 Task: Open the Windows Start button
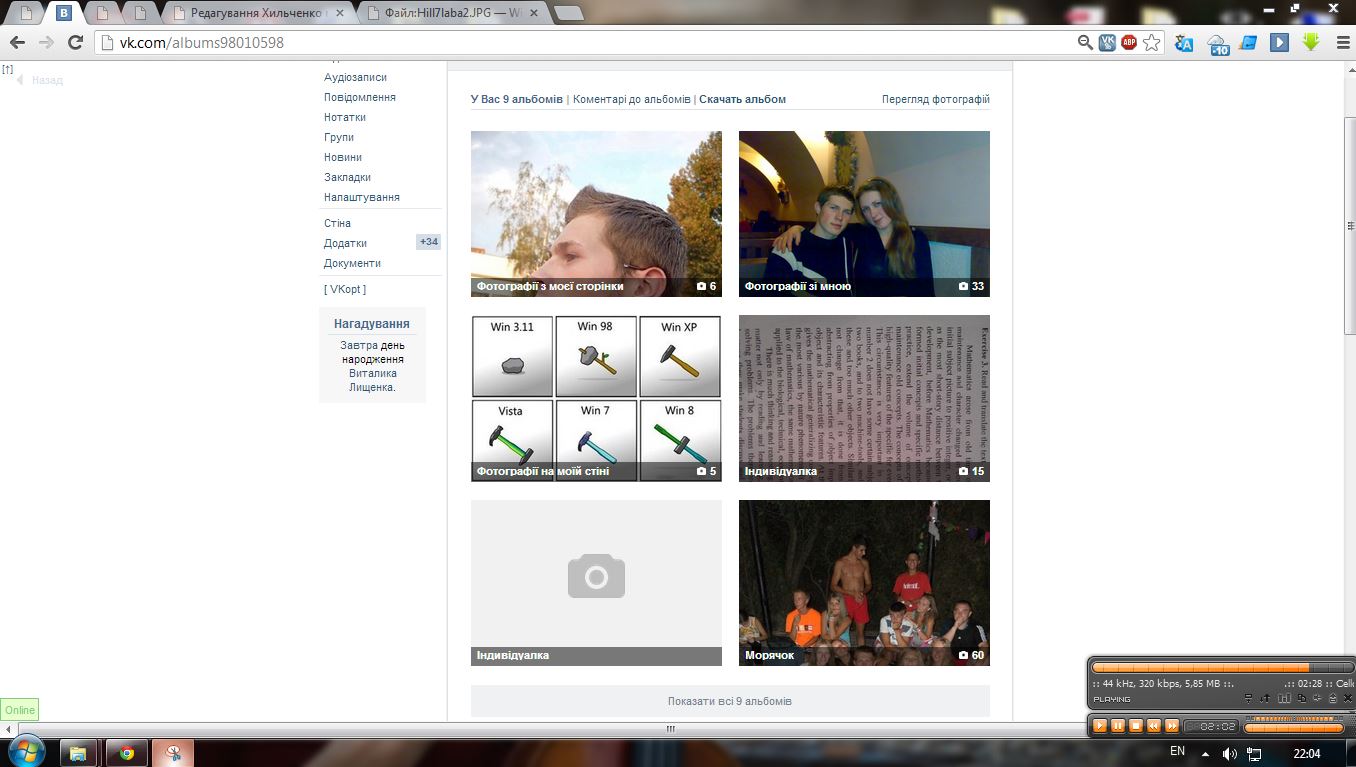pos(25,751)
